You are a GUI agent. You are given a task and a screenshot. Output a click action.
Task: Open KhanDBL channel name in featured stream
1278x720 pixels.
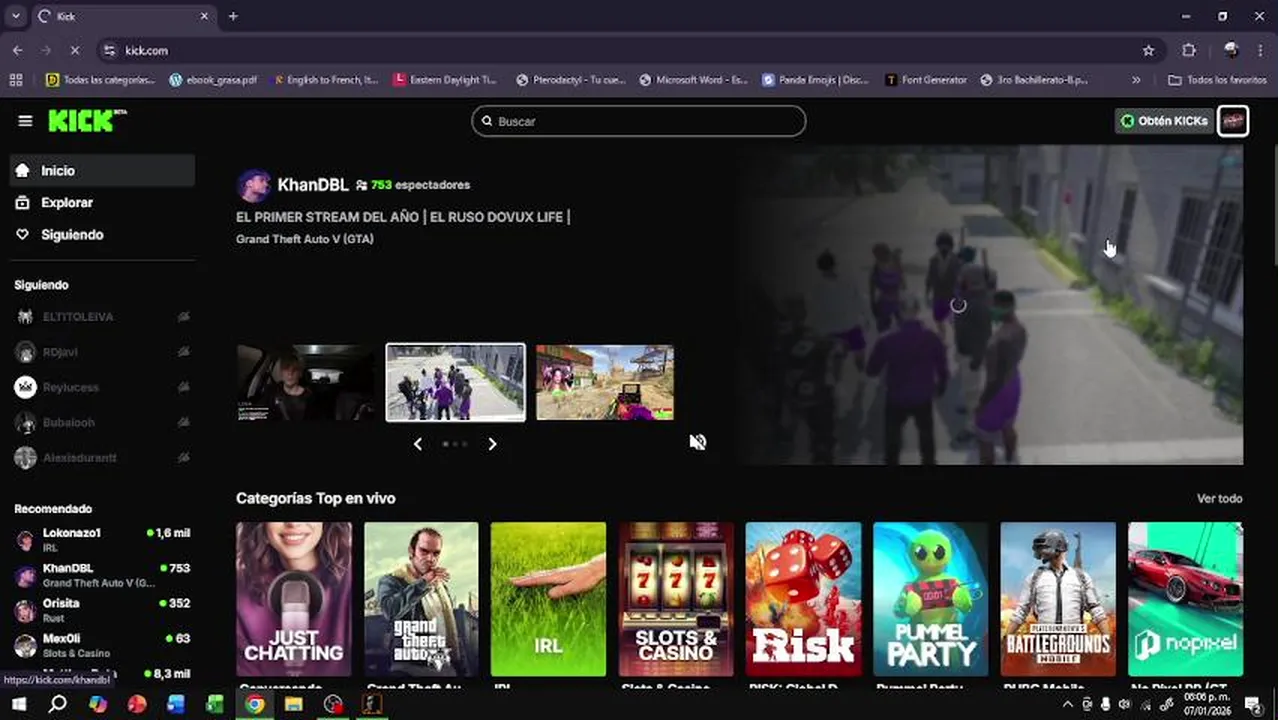313,185
